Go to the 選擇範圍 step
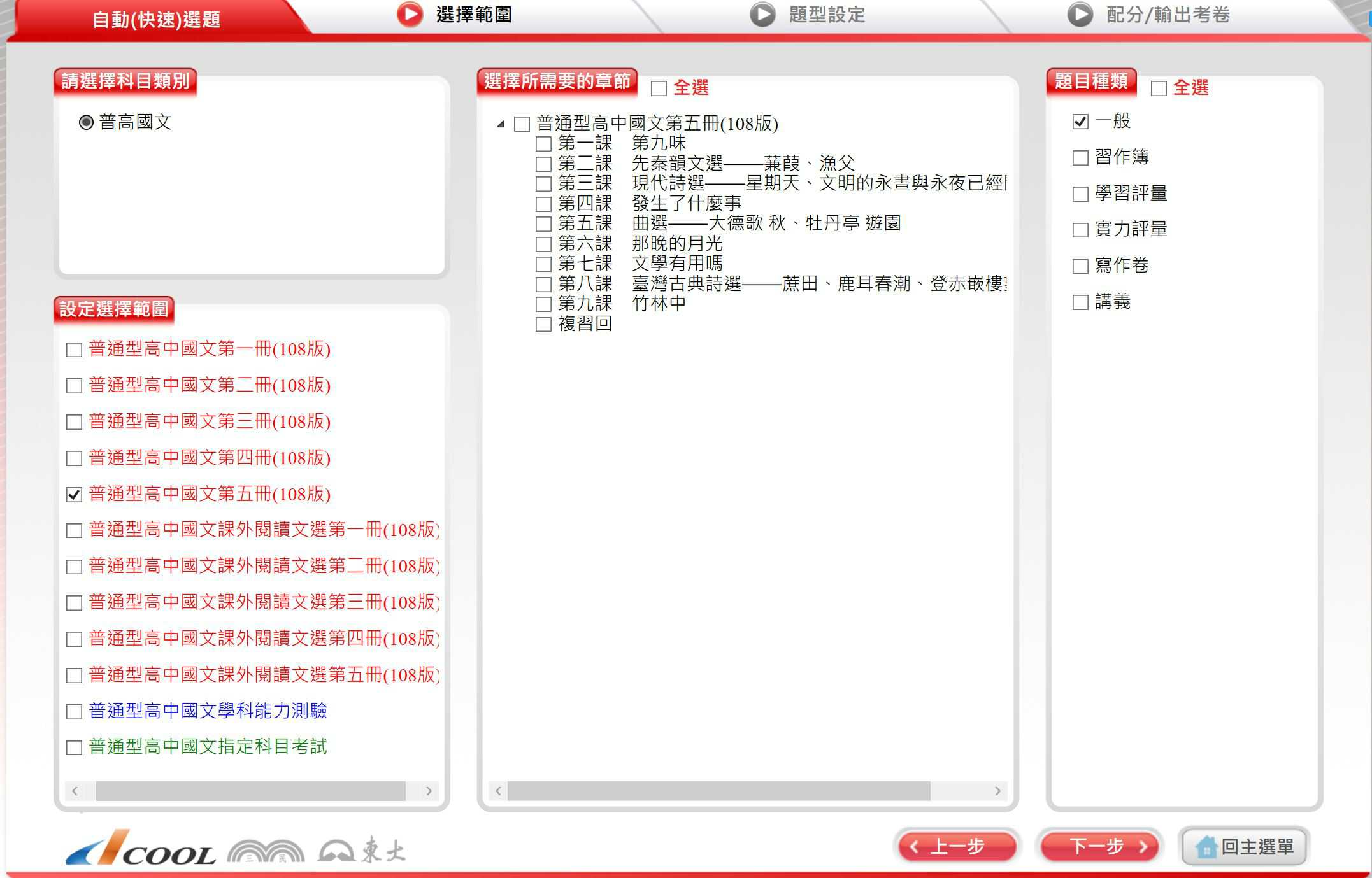This screenshot has height=878, width=1372. click(x=474, y=15)
